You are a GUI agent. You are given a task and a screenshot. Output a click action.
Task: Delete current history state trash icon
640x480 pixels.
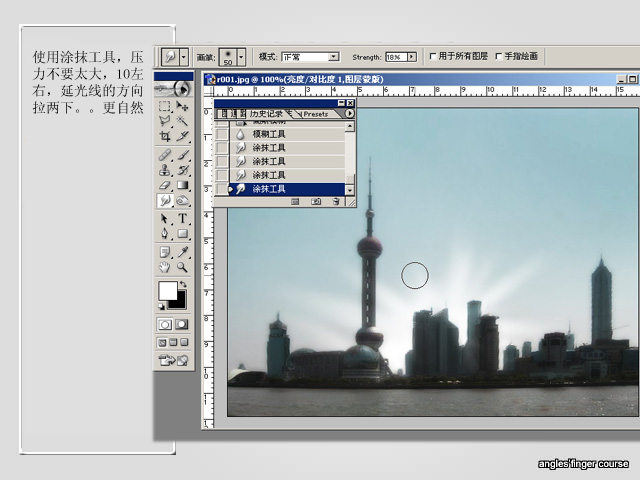click(336, 201)
